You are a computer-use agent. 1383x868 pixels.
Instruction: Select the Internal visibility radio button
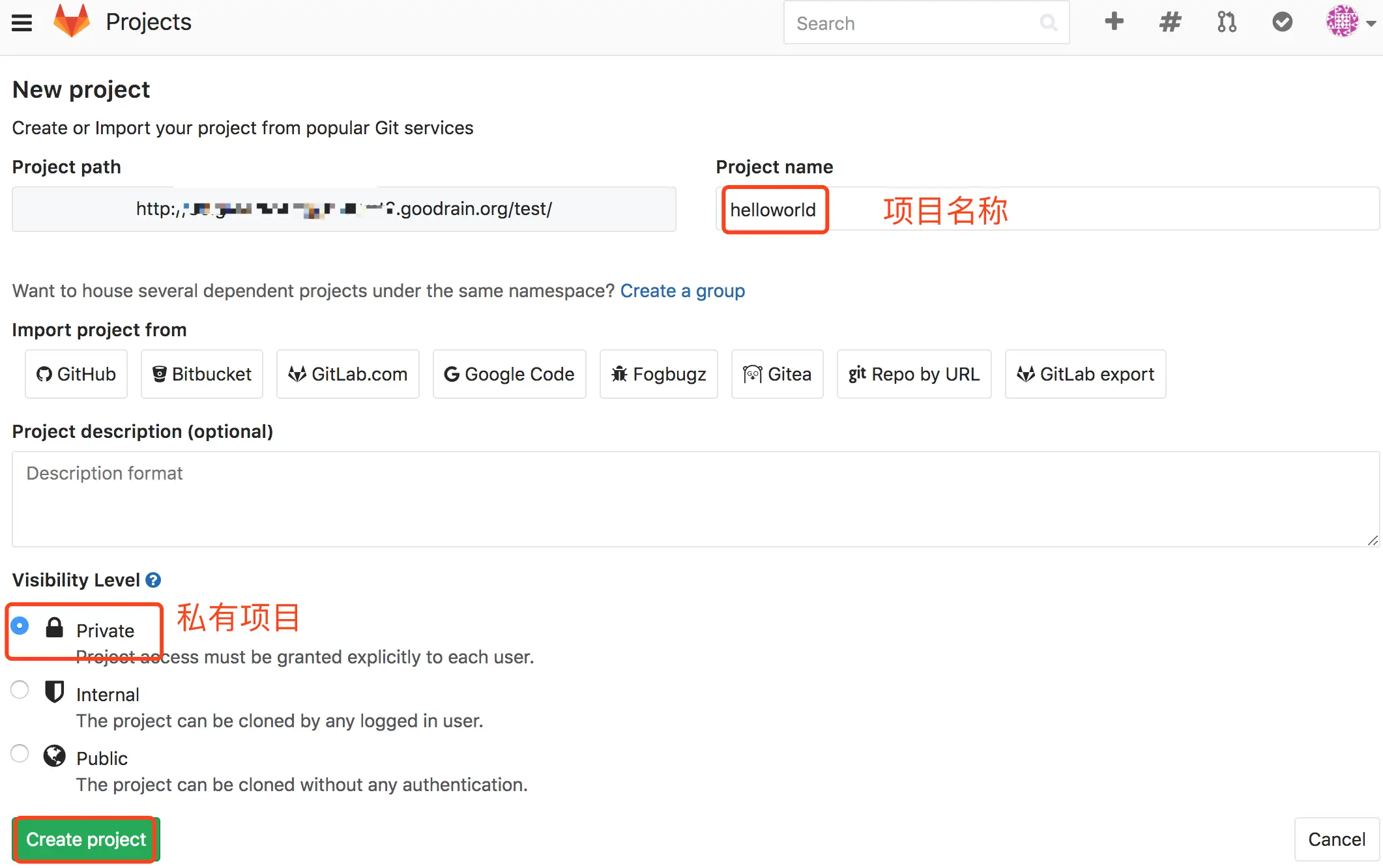[20, 689]
